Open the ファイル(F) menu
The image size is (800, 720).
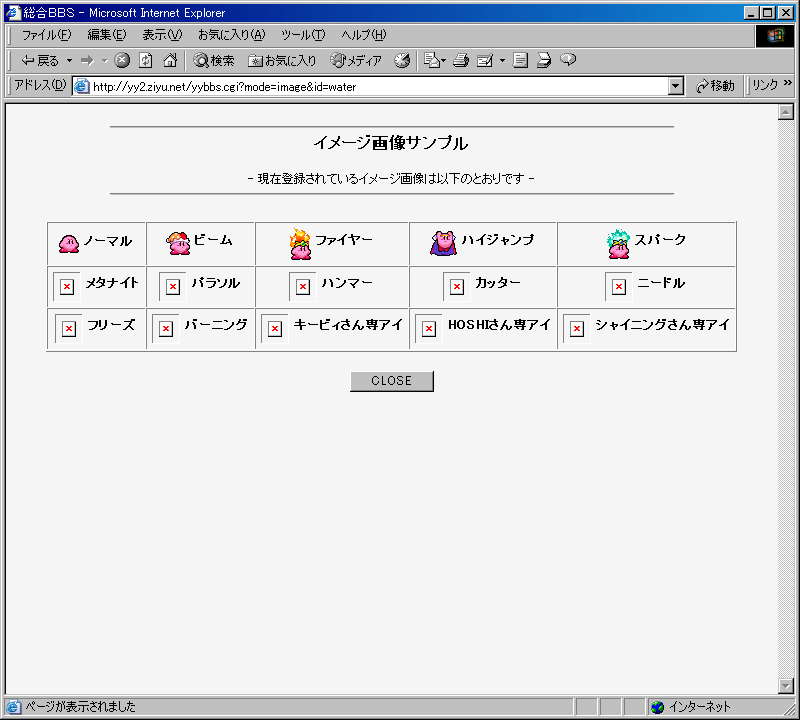[46, 35]
